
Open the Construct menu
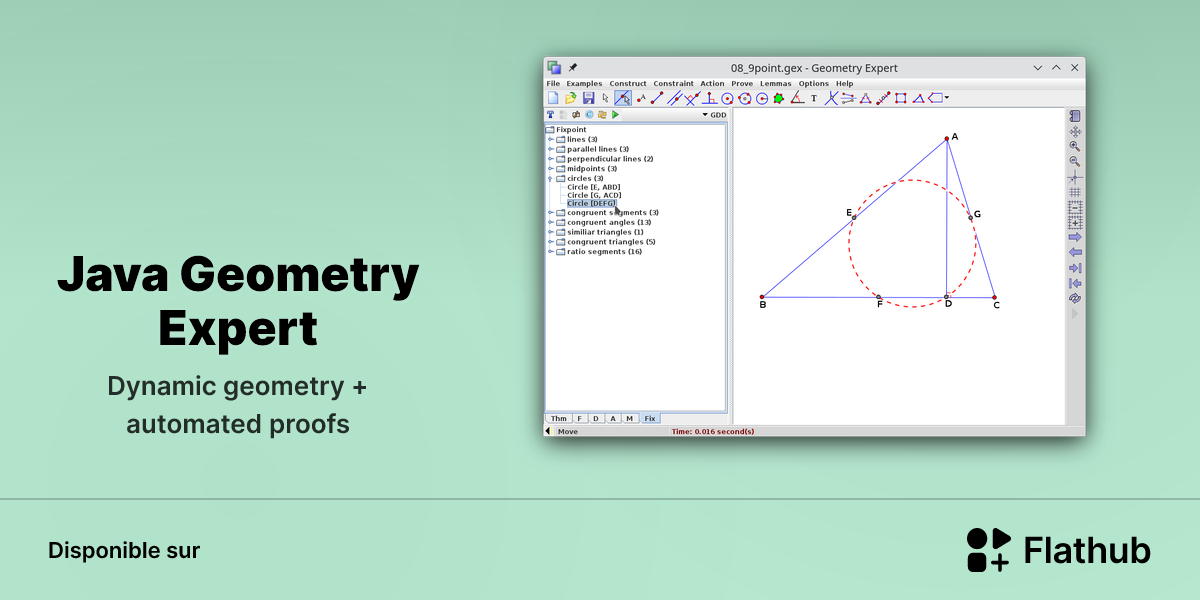click(628, 83)
